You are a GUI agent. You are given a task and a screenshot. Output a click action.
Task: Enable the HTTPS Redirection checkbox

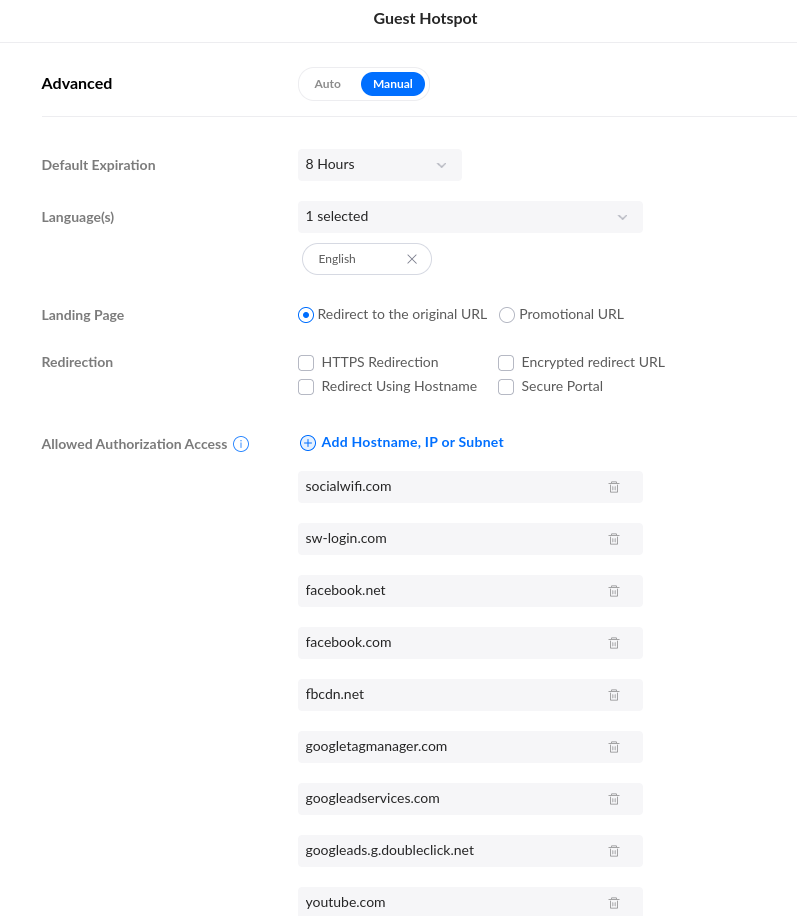coord(306,363)
